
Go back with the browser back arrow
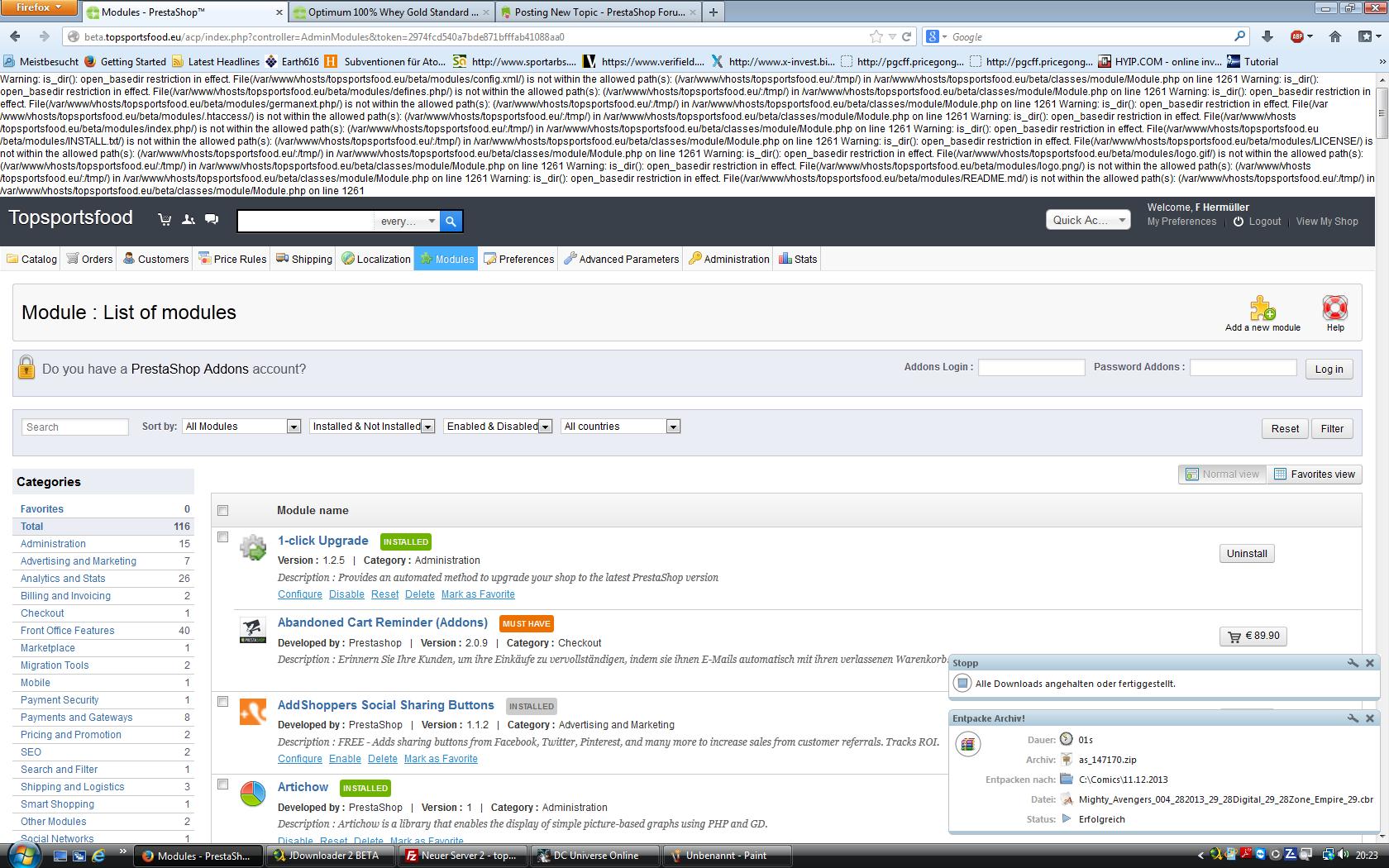[x=16, y=36]
